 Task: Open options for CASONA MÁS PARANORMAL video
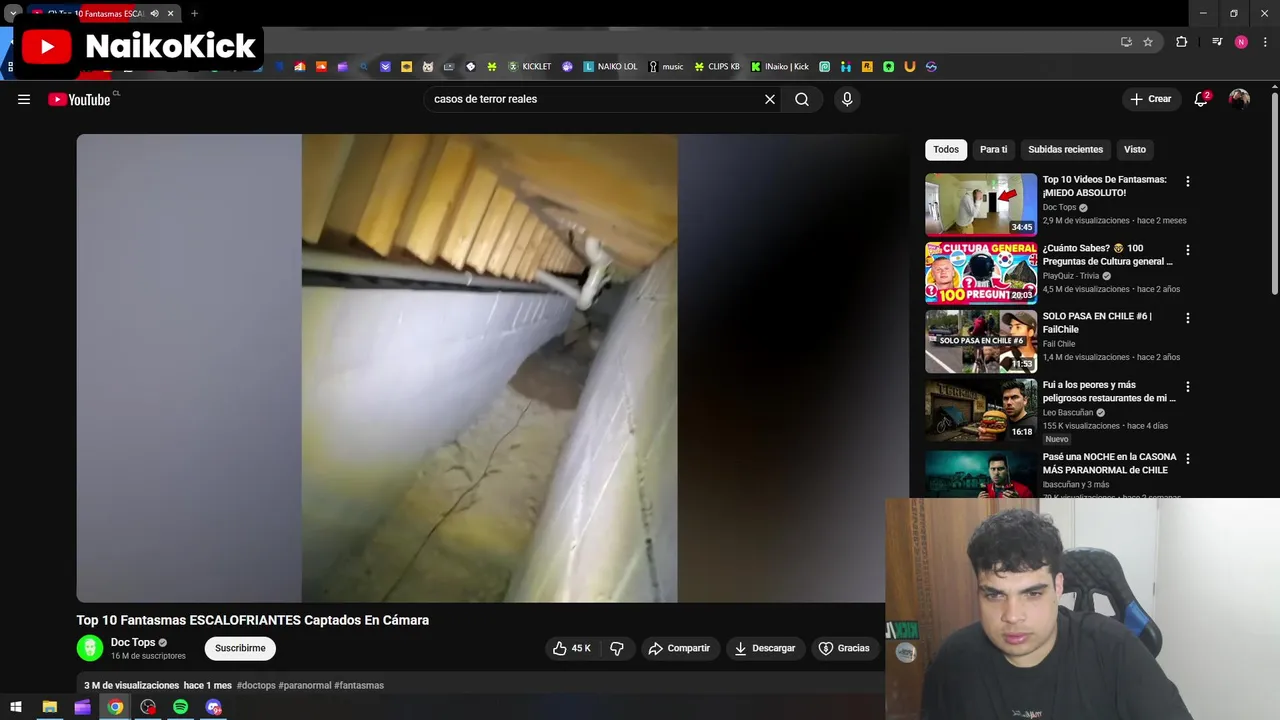(1188, 459)
